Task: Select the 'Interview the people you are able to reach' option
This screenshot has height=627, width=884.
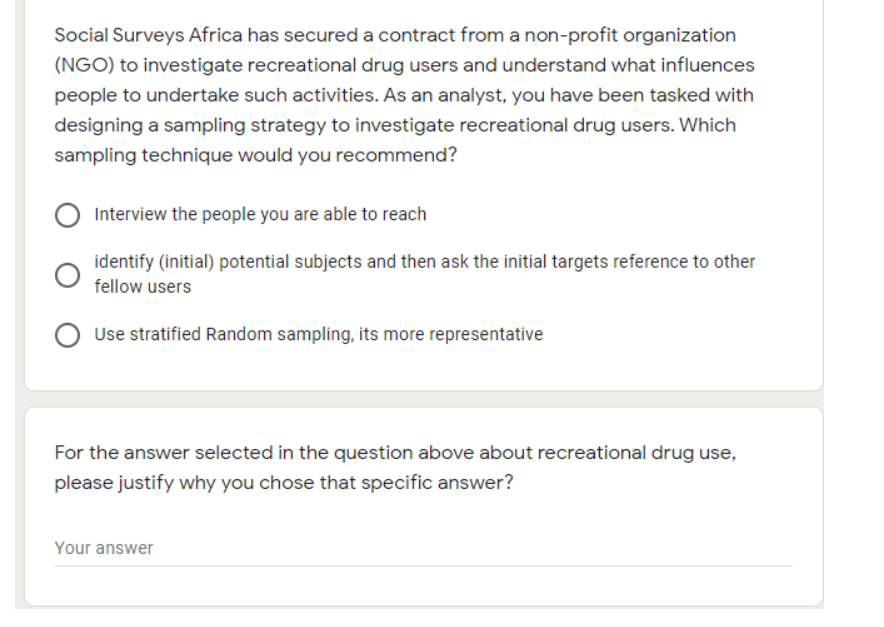Action: point(68,214)
